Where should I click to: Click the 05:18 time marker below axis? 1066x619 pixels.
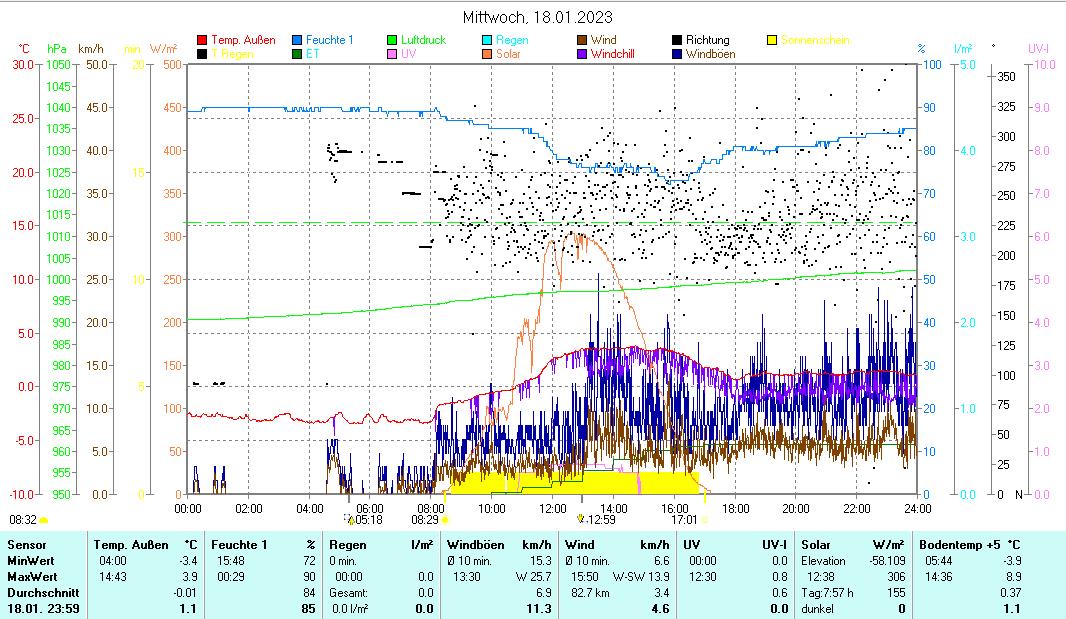tap(368, 519)
